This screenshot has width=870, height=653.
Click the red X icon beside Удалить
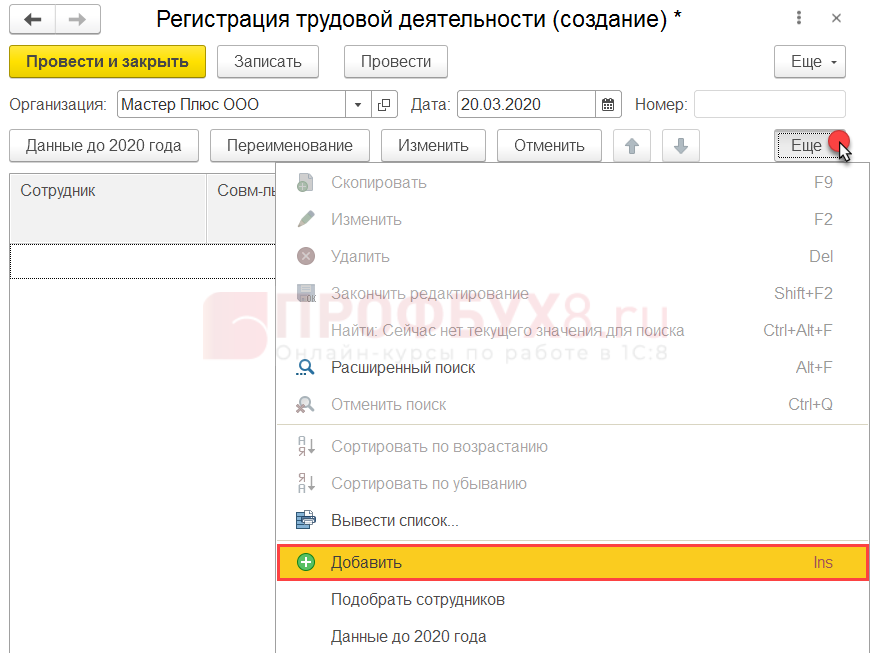tap(306, 256)
